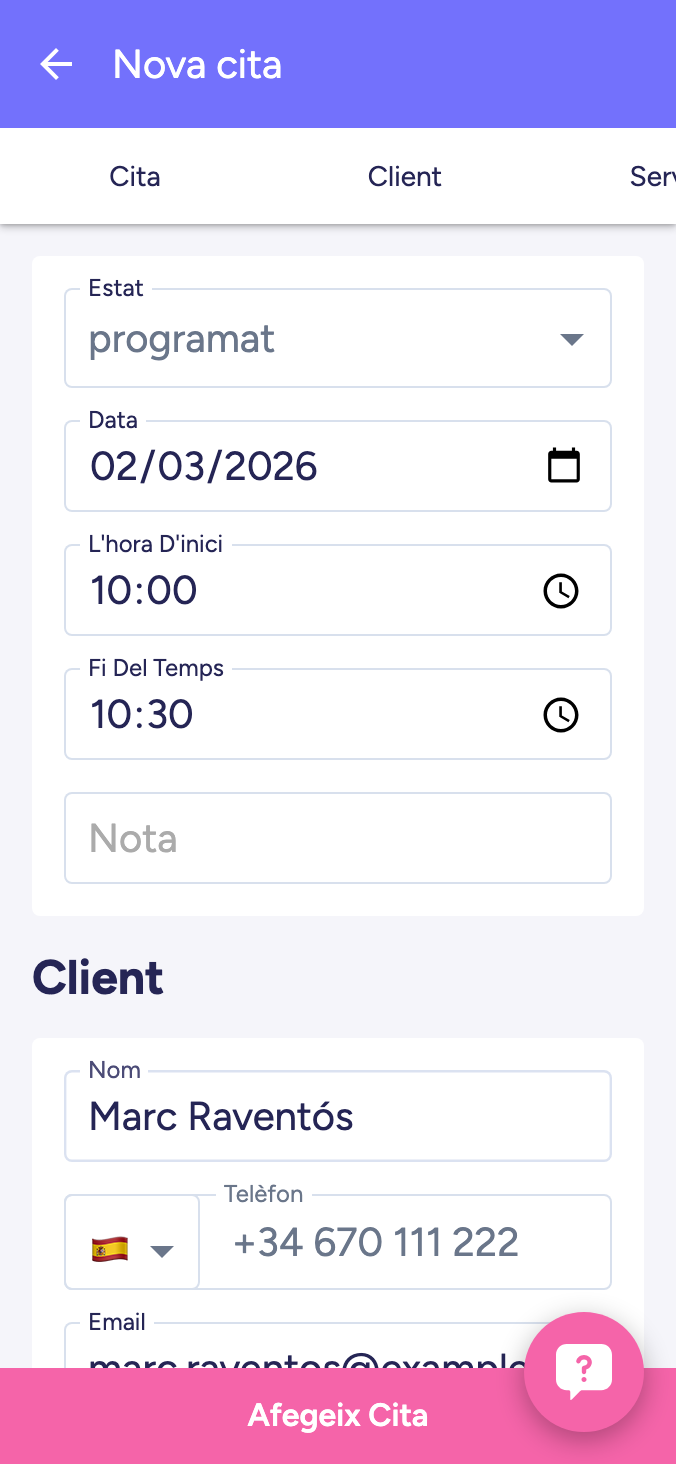Open the help chat bubble
This screenshot has height=1464, width=676.
pos(584,1372)
